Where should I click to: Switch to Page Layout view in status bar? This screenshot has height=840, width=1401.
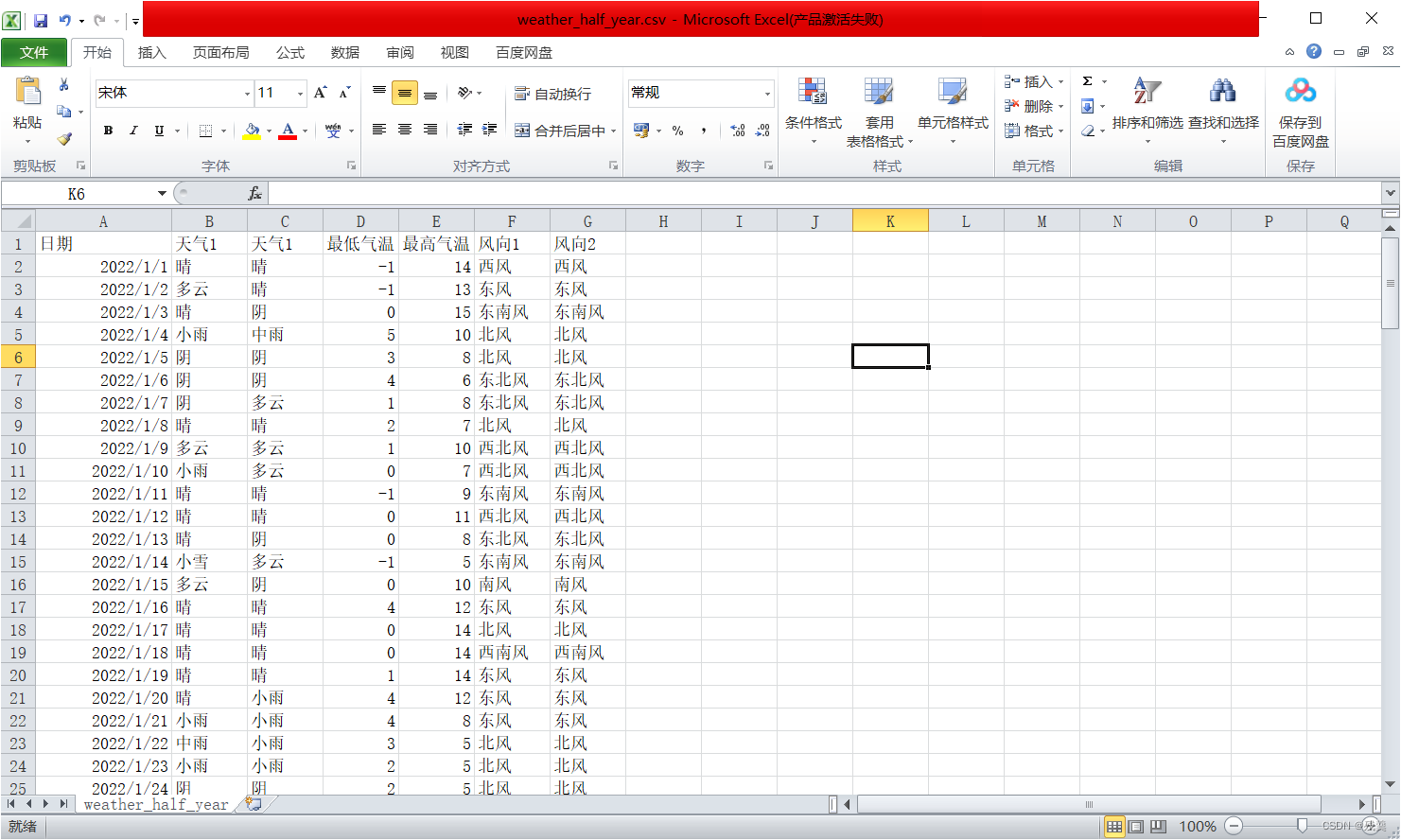tap(1136, 827)
